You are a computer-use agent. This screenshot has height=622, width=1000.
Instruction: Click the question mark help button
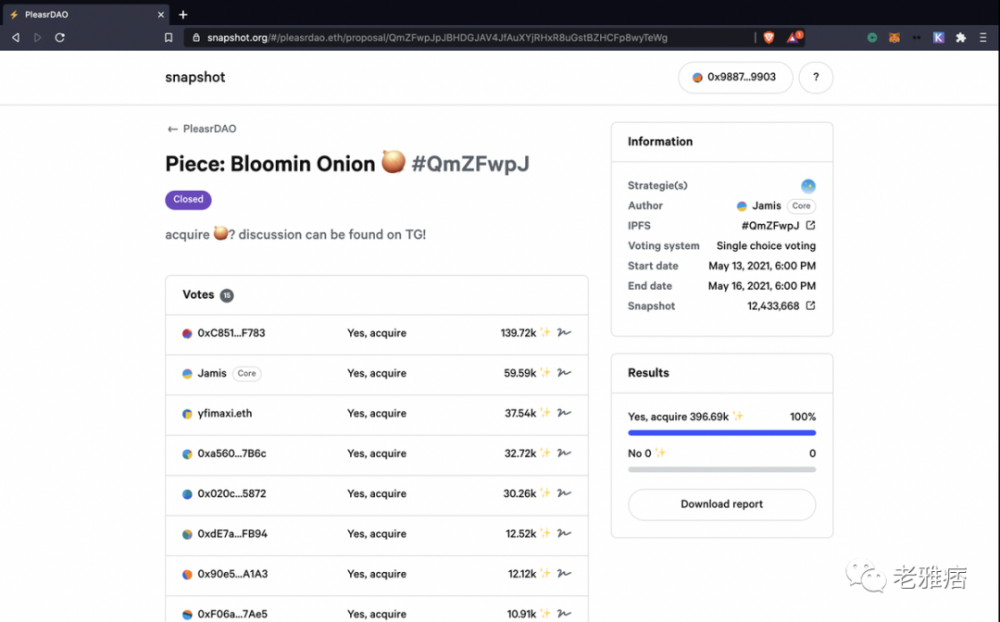coord(816,77)
